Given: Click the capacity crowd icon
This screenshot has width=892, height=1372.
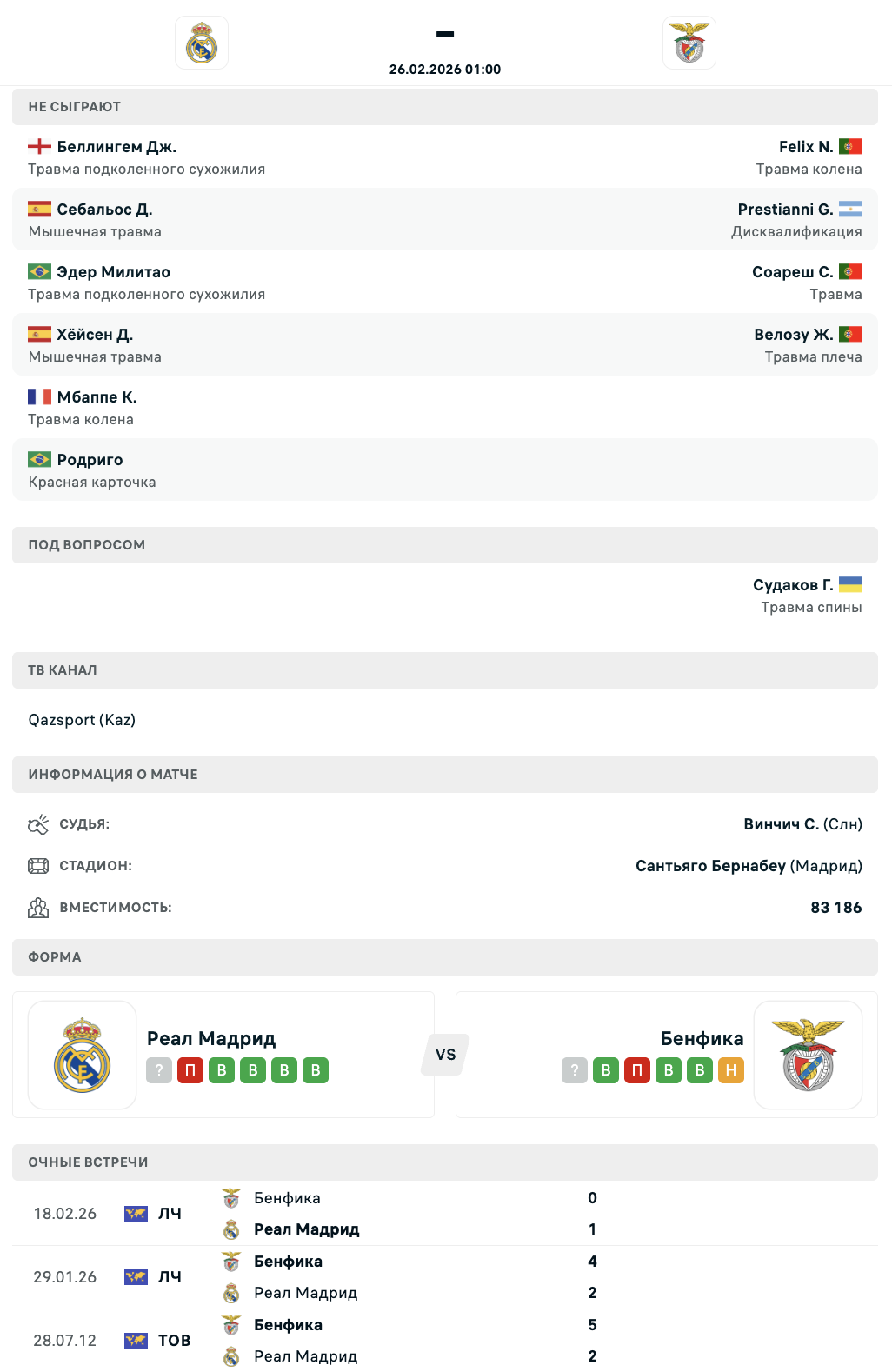Looking at the screenshot, I should click(38, 908).
